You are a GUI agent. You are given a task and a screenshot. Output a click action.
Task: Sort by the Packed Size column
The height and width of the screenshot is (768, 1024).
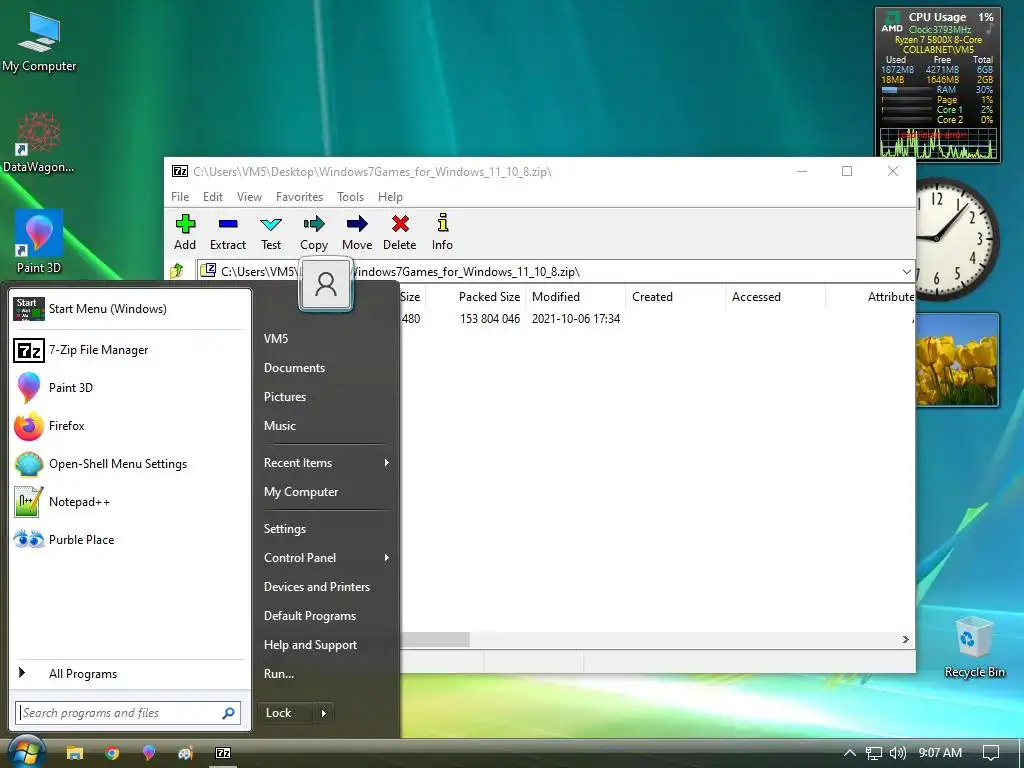click(x=477, y=296)
